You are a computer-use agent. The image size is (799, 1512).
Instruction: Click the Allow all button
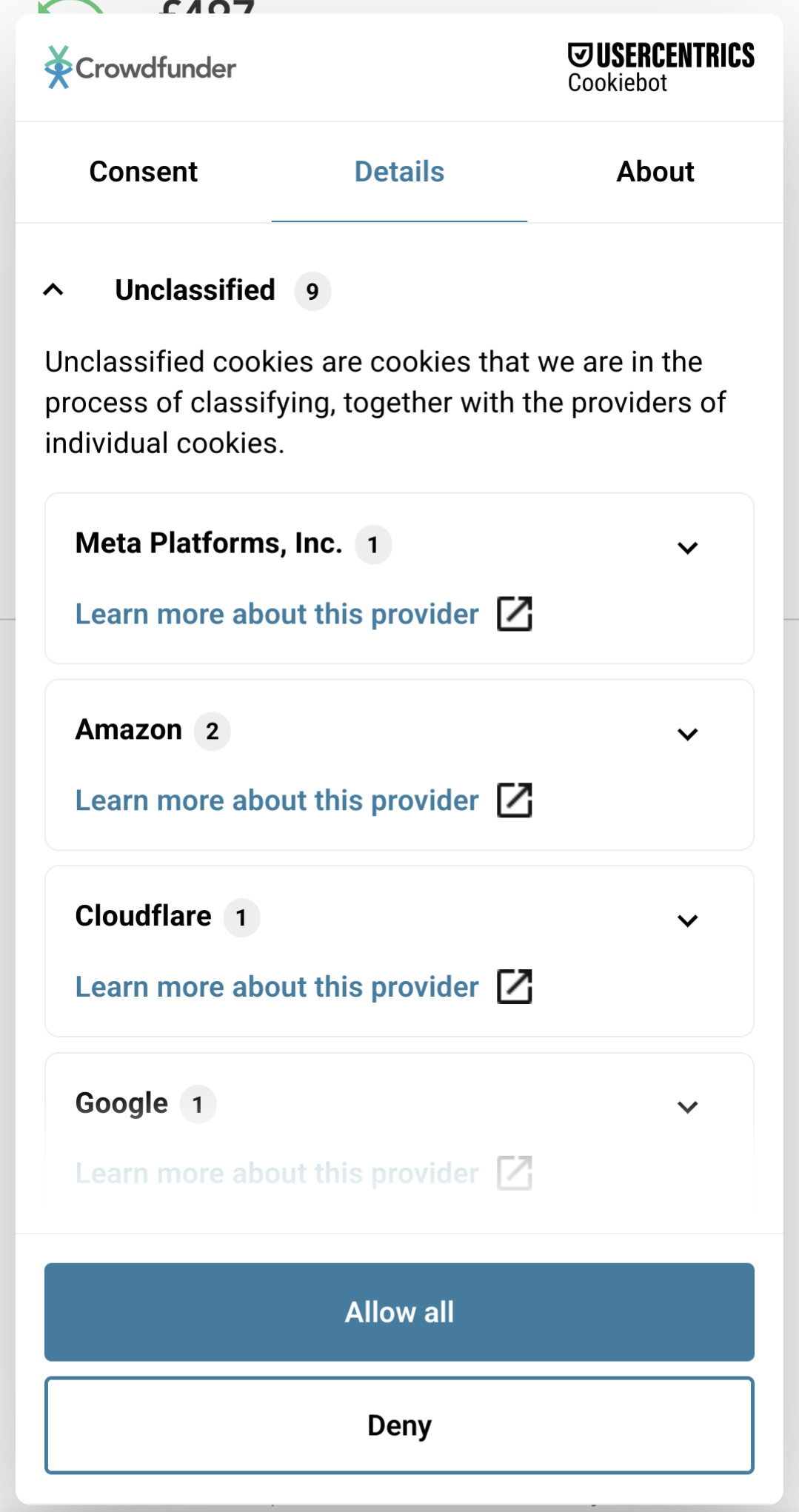point(399,1312)
